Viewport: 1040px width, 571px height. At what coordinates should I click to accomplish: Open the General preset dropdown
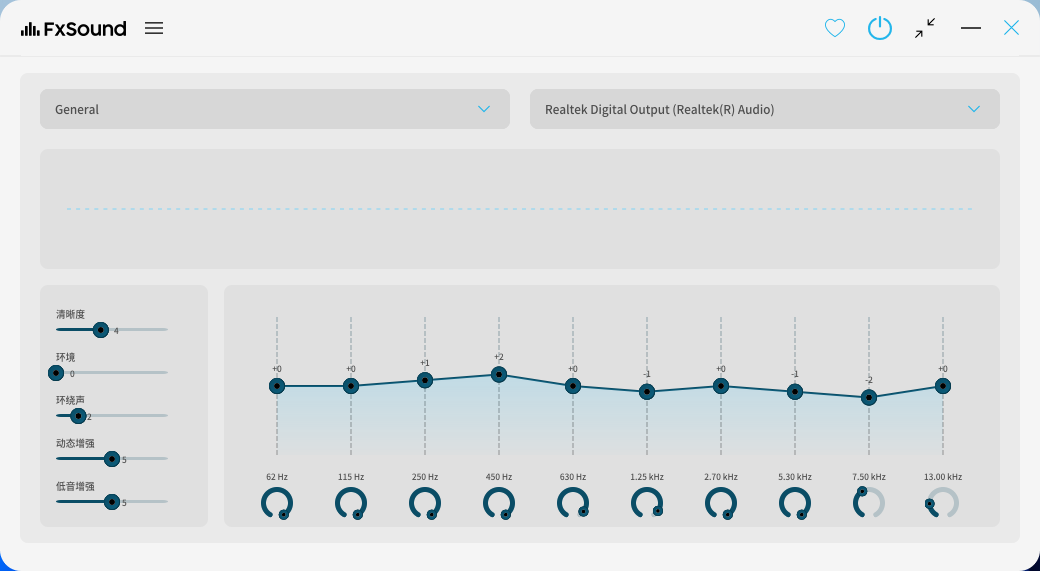click(x=275, y=109)
